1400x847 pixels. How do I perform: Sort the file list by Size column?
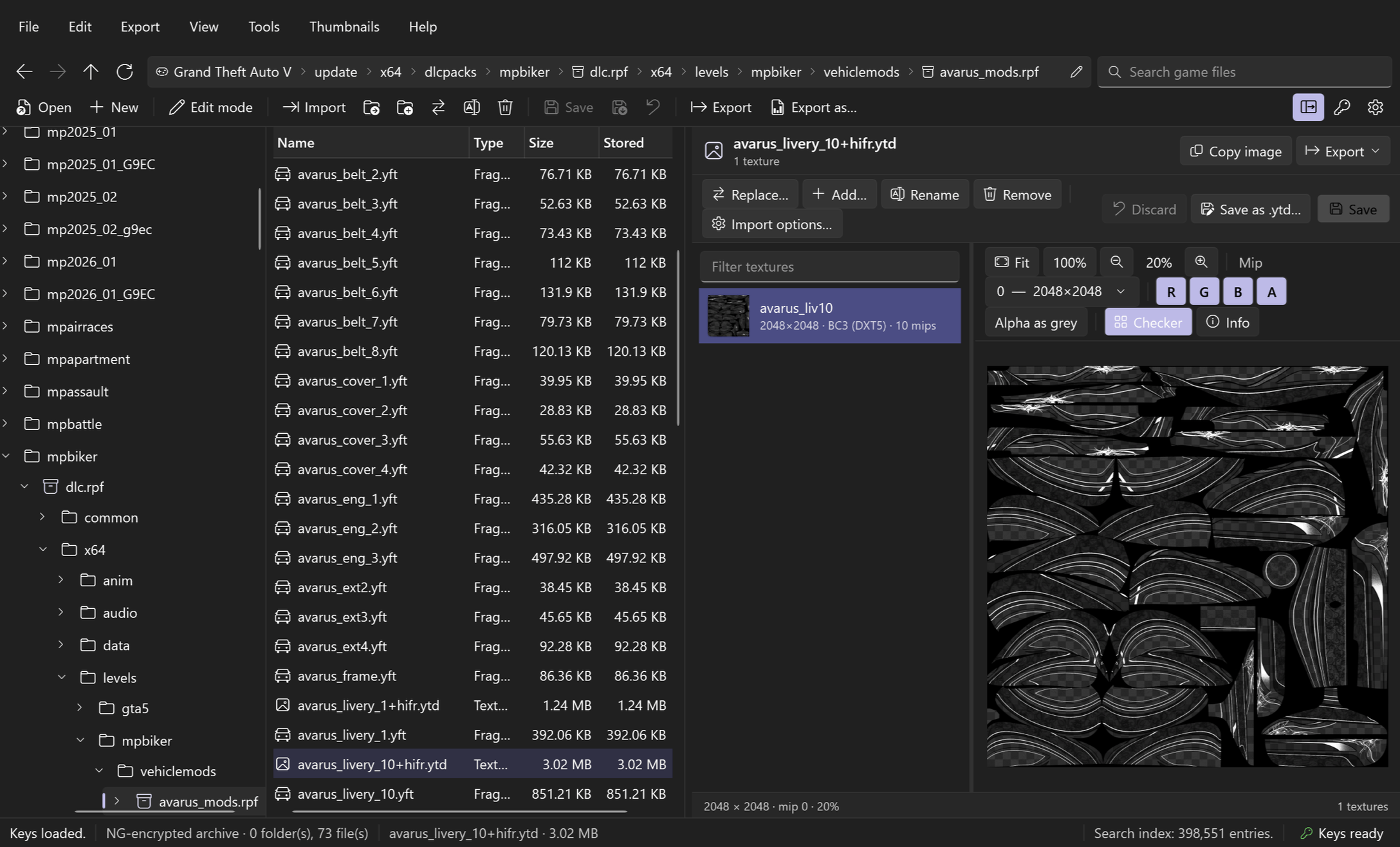pyautogui.click(x=560, y=143)
